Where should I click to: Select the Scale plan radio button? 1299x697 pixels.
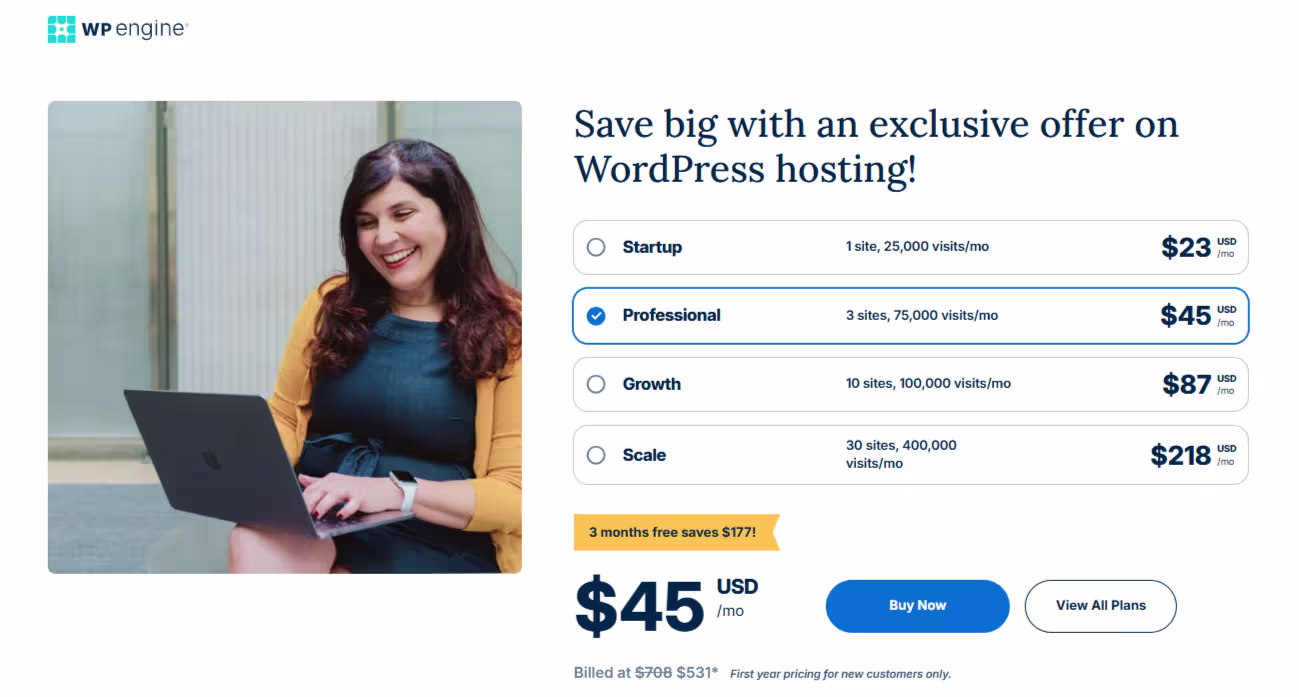(x=596, y=455)
